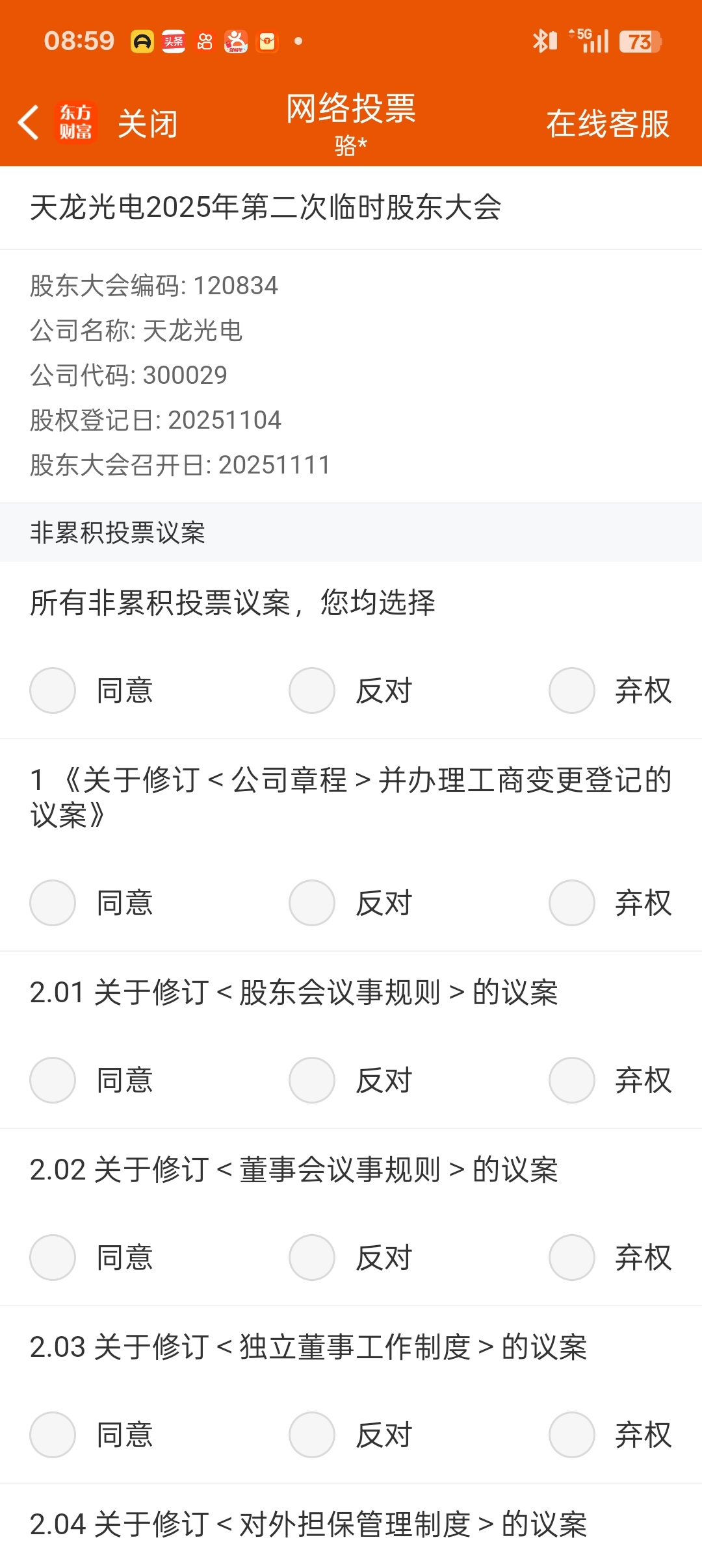Tap the Eastmoney logo icon
This screenshot has width=702, height=1568.
[75, 123]
